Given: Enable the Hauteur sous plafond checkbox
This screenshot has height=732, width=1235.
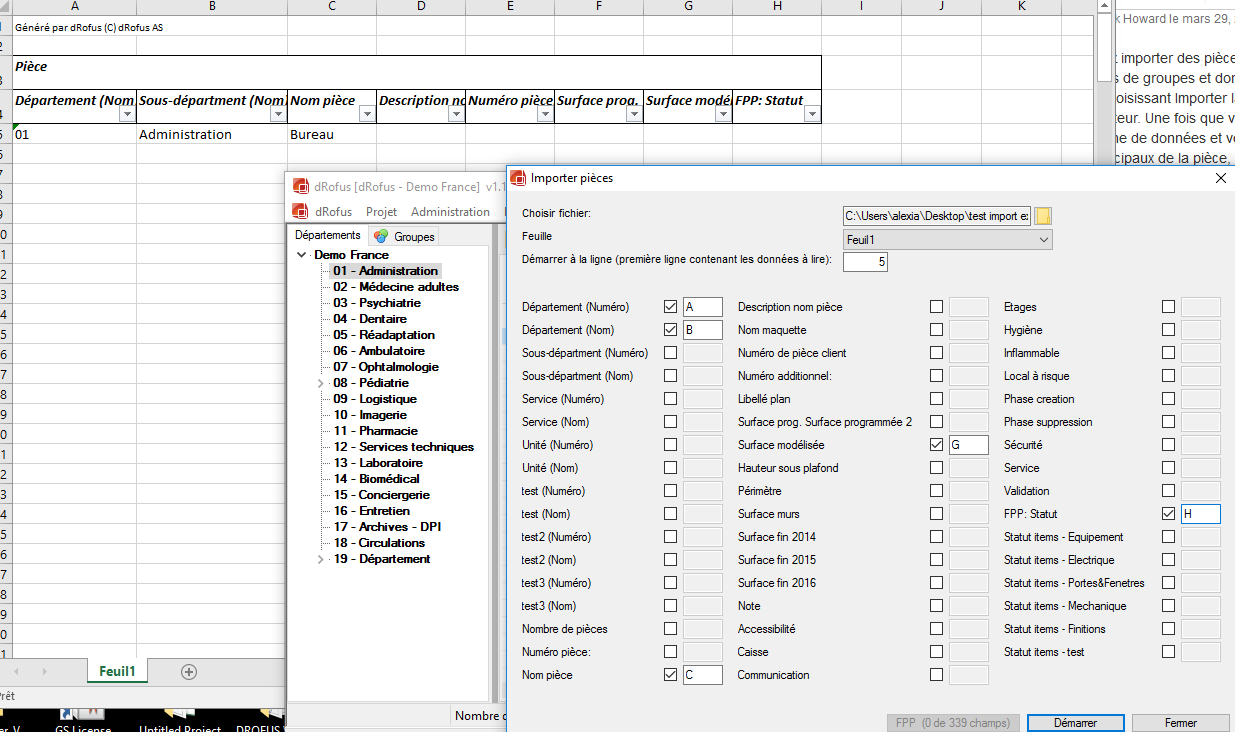Looking at the screenshot, I should (936, 468).
